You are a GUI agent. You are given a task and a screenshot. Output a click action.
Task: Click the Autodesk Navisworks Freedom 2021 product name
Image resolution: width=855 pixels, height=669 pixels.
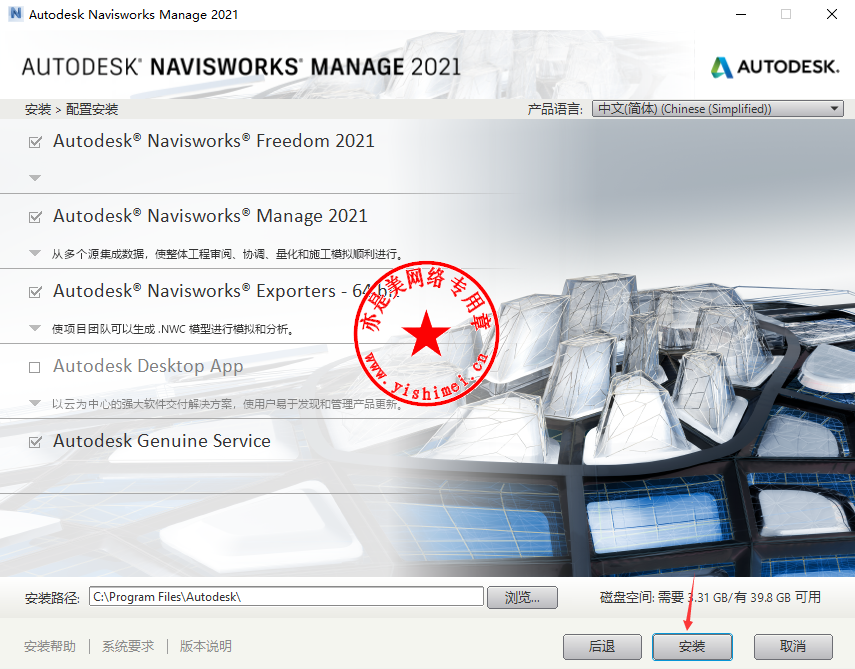[214, 141]
